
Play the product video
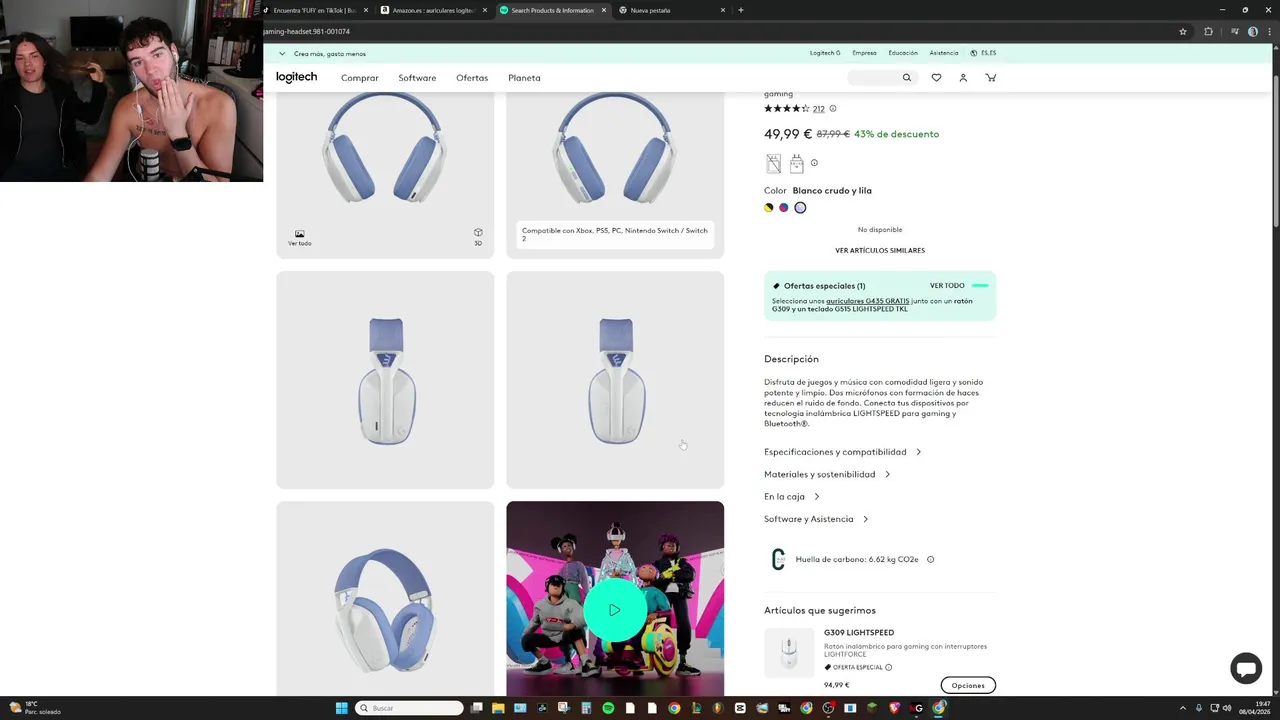[614, 610]
